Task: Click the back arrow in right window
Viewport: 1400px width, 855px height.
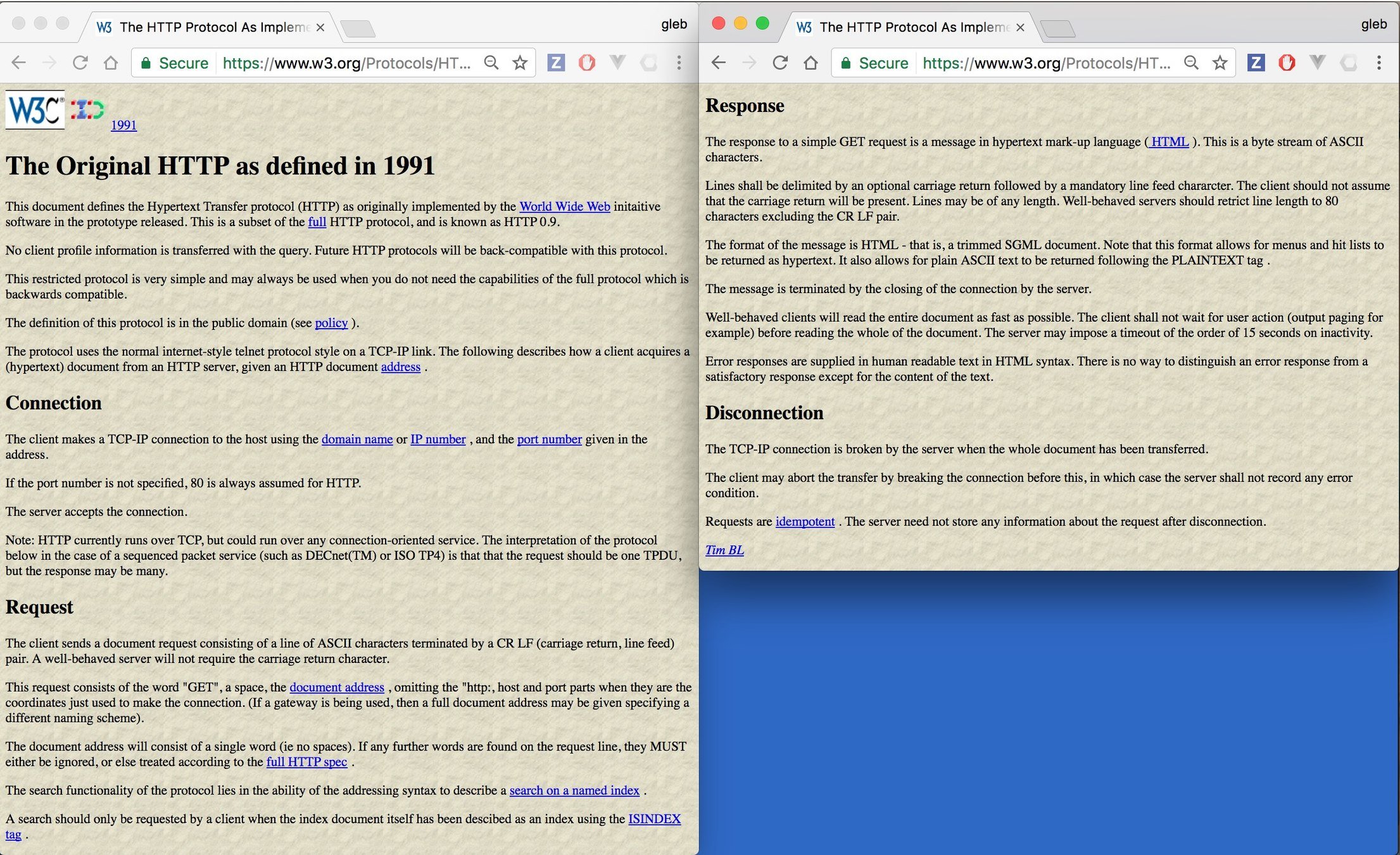Action: pos(718,63)
